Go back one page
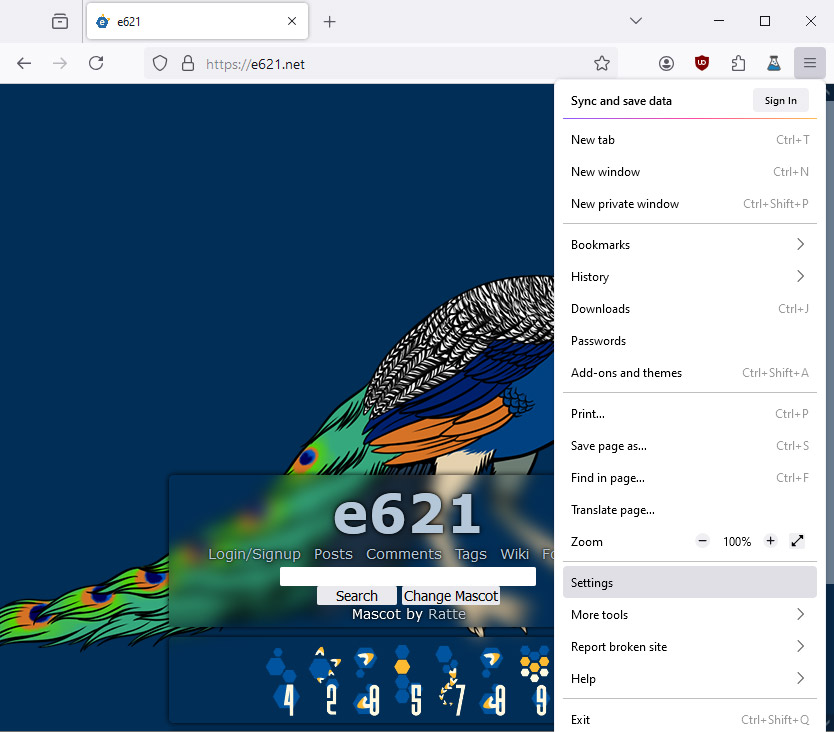Image resolution: width=834 pixels, height=732 pixels. pyautogui.click(x=24, y=64)
